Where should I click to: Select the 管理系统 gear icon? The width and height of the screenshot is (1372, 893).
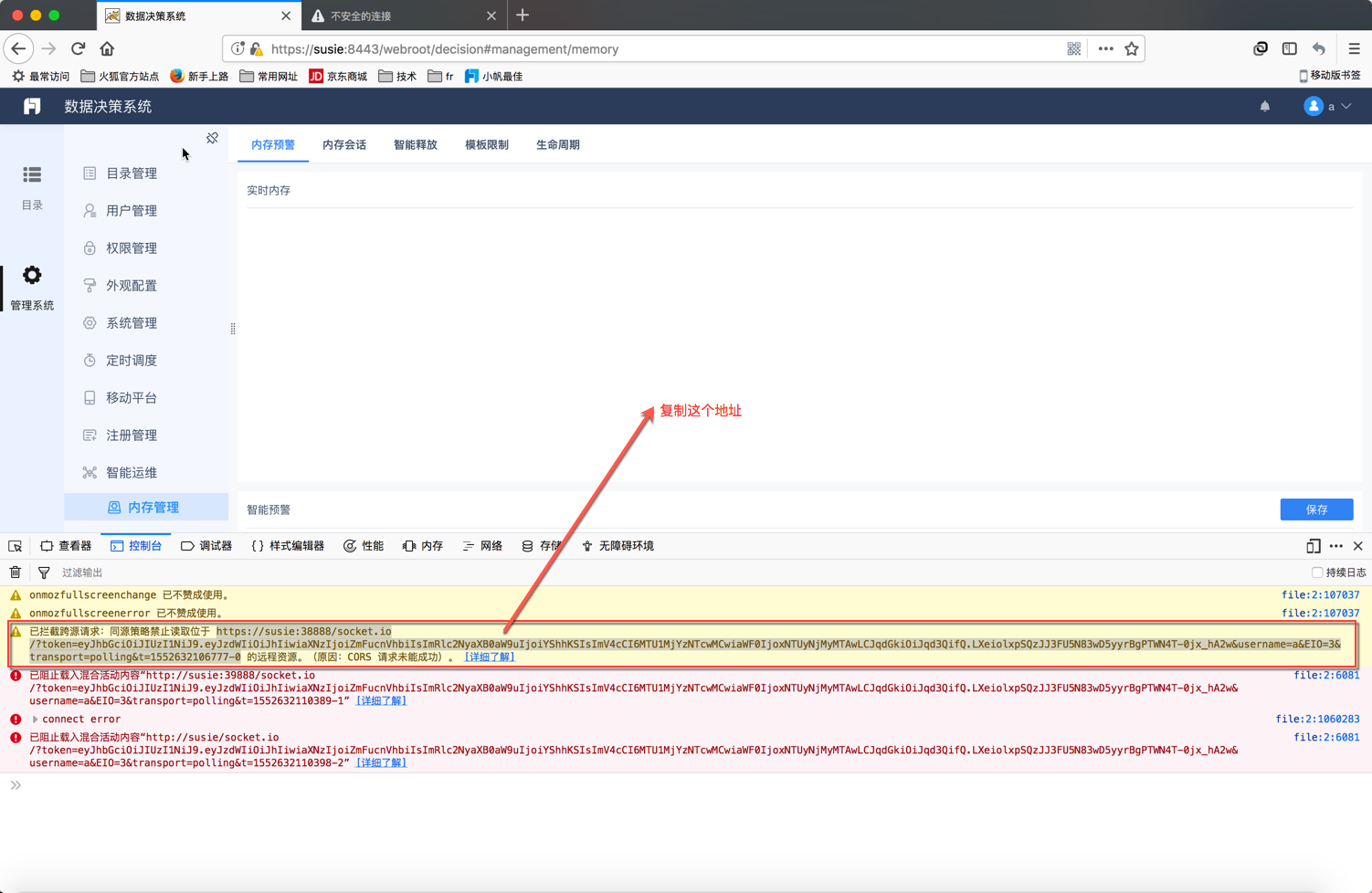click(32, 275)
